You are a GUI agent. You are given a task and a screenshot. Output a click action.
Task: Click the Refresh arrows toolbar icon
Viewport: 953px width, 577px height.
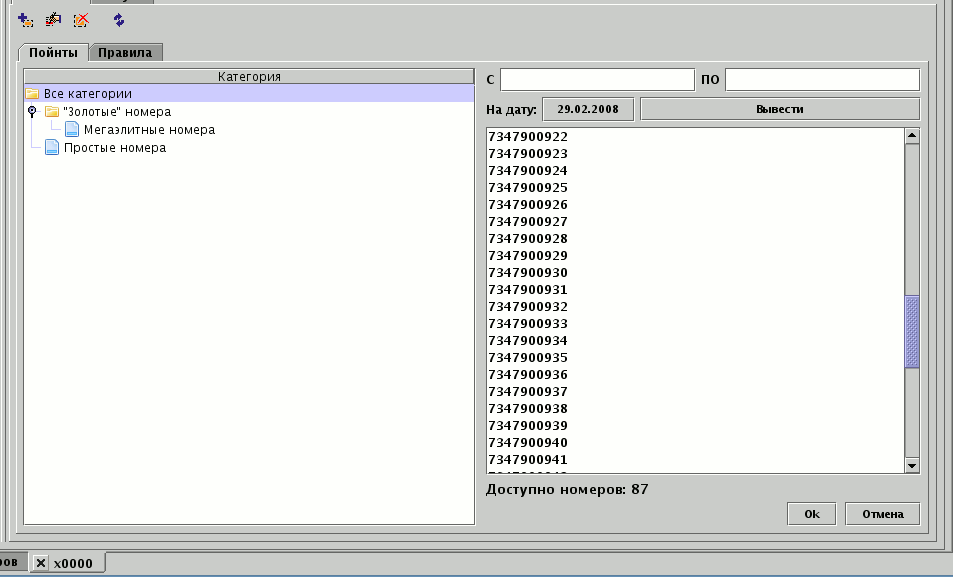[x=119, y=20]
